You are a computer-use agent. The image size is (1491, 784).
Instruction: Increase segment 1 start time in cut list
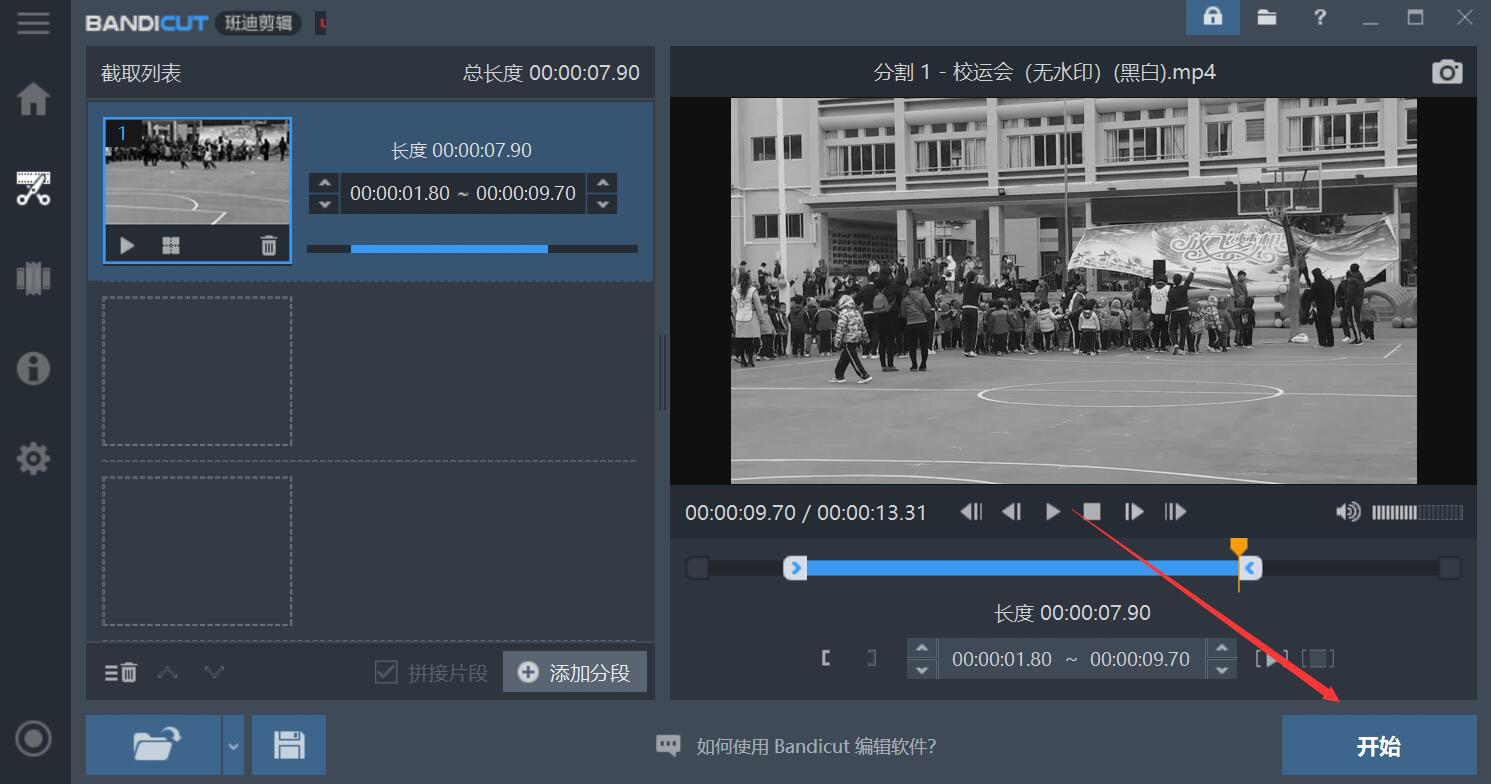tap(324, 183)
